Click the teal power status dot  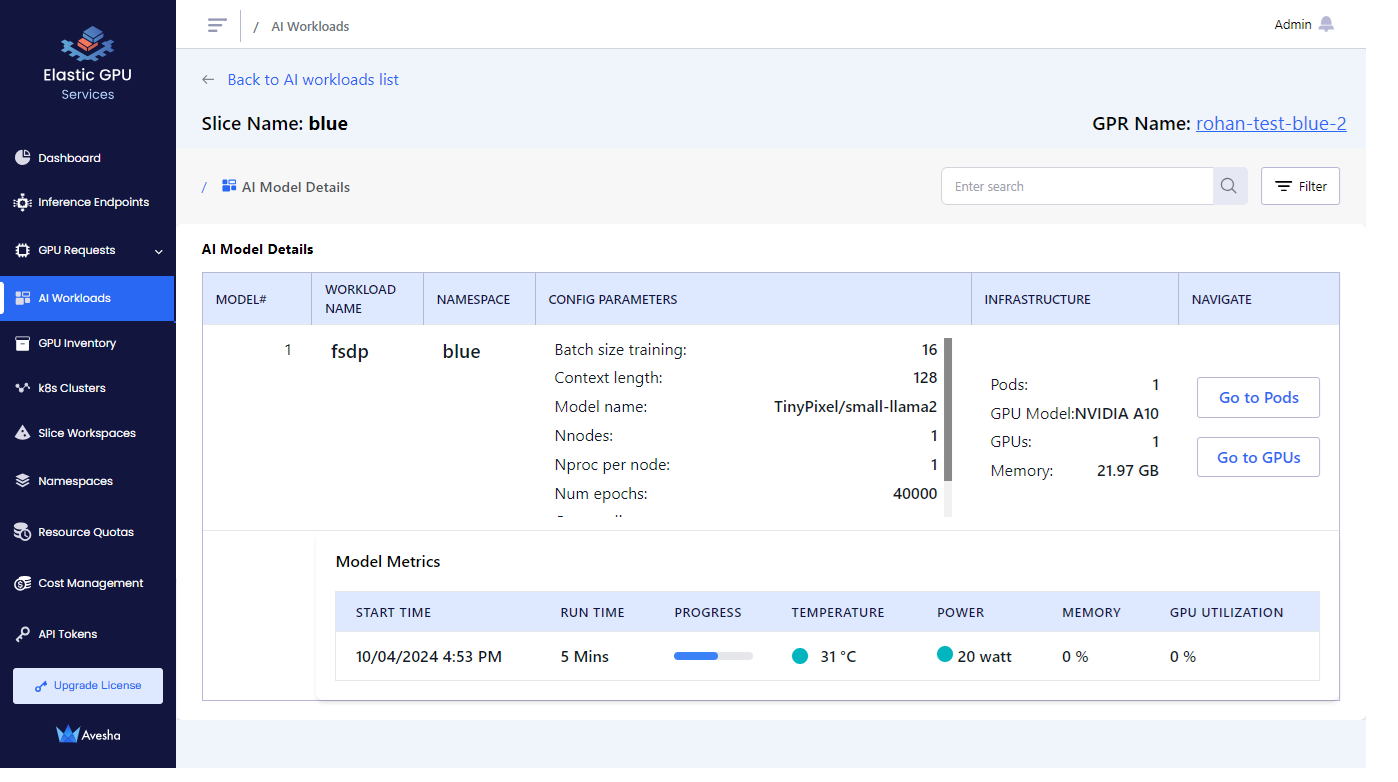click(x=945, y=654)
